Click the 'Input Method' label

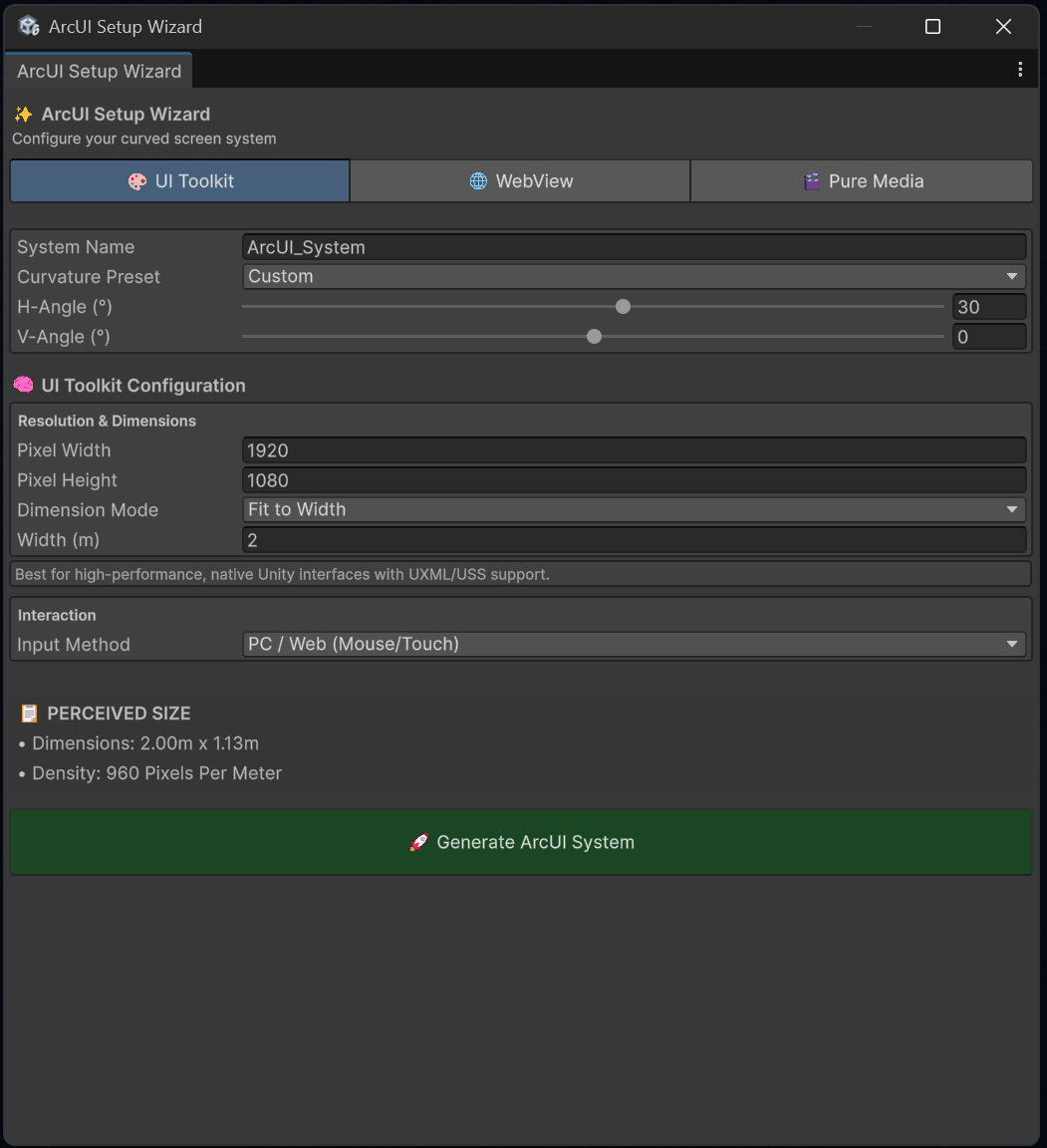tap(74, 645)
